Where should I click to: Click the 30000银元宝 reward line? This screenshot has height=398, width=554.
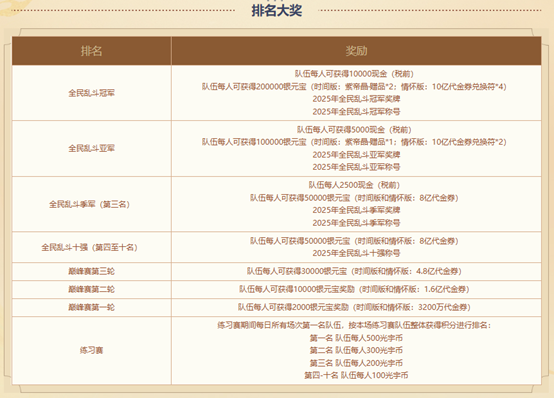click(354, 271)
